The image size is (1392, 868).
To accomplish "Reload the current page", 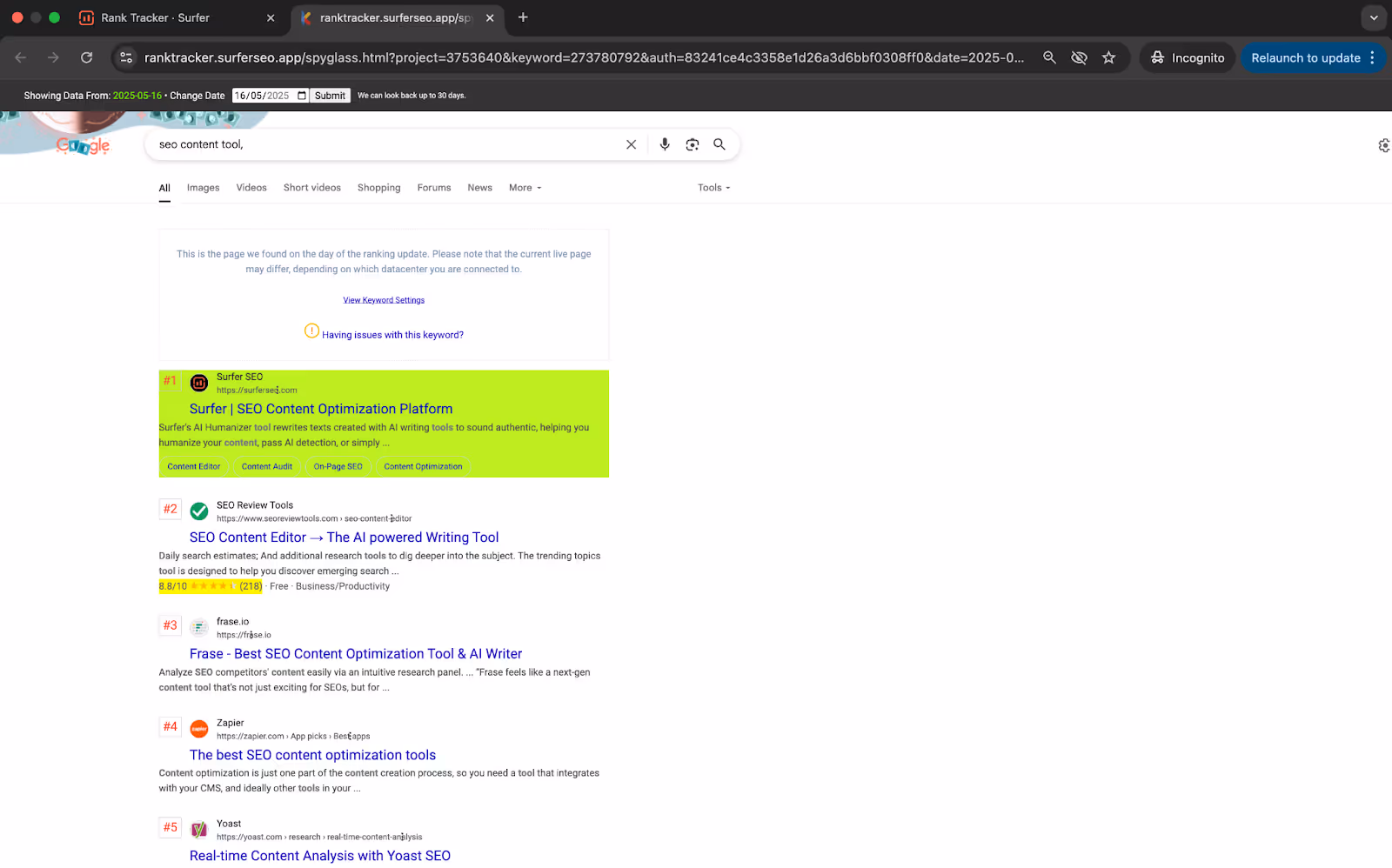I will pyautogui.click(x=86, y=57).
